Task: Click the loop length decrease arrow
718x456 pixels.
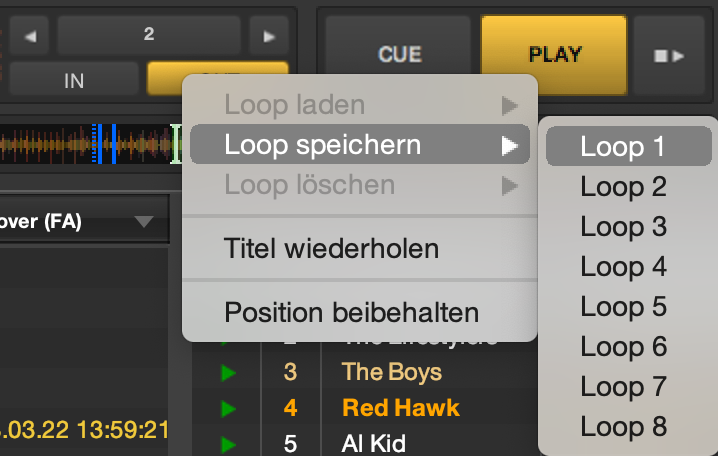Action: [29, 36]
